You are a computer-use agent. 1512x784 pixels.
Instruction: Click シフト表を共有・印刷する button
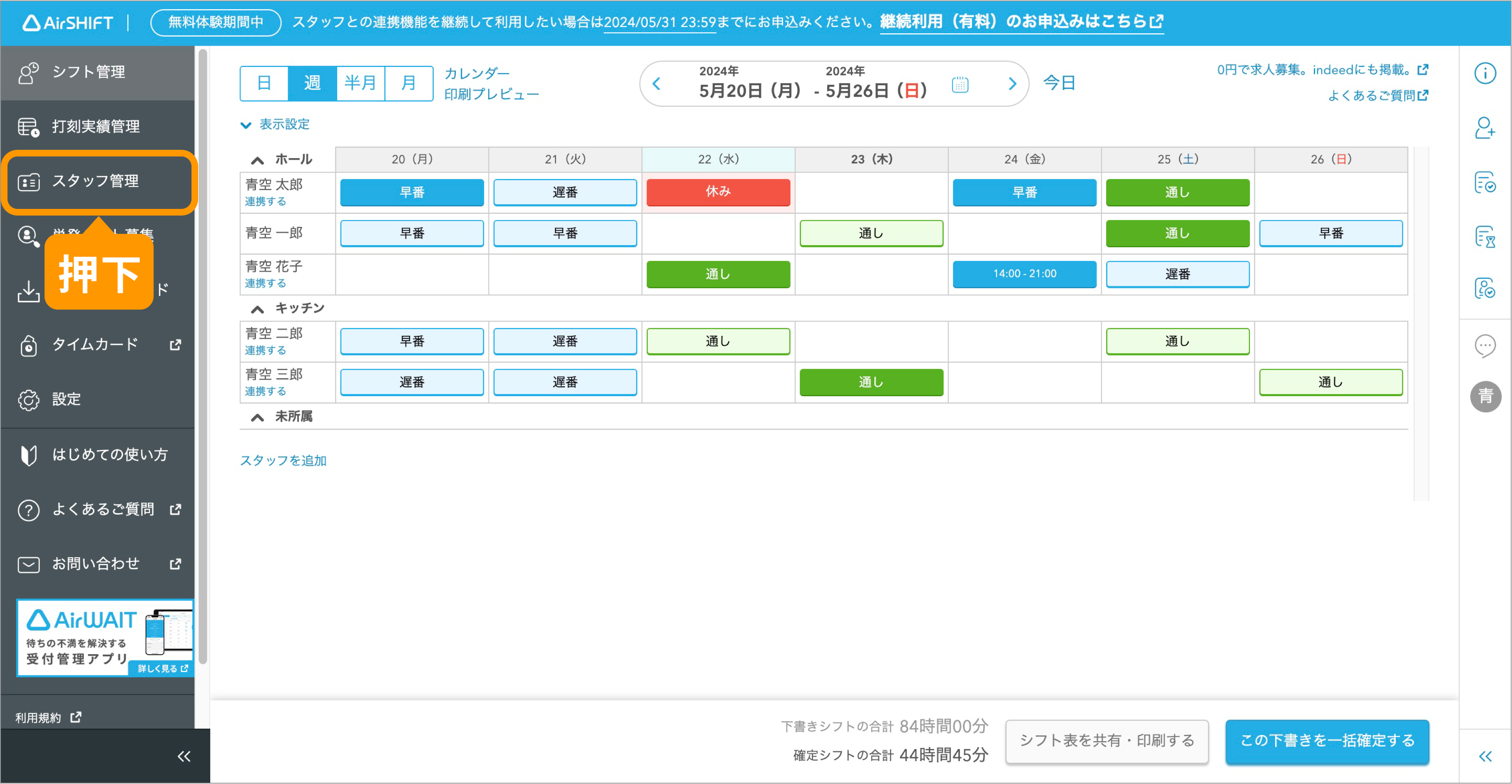[1107, 741]
